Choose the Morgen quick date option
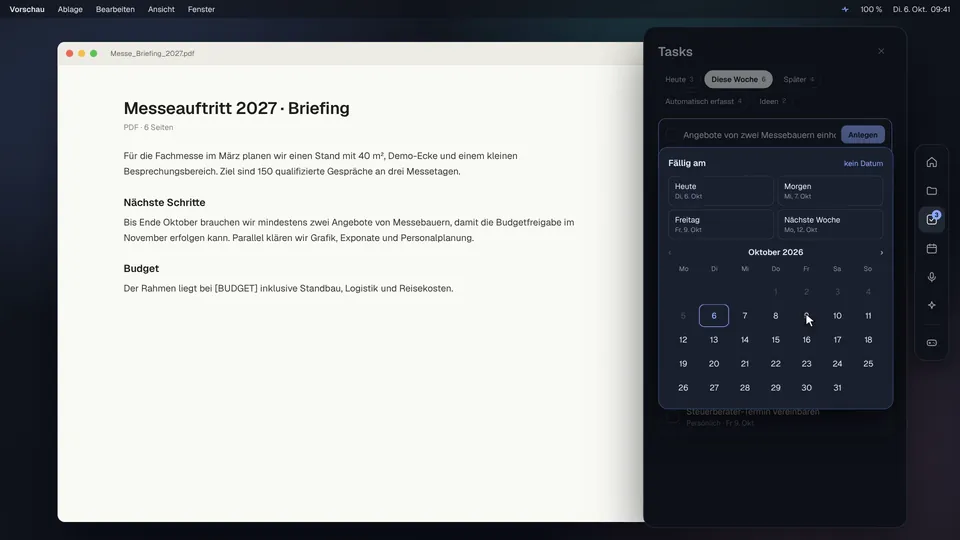This screenshot has width=960, height=540. 830,191
